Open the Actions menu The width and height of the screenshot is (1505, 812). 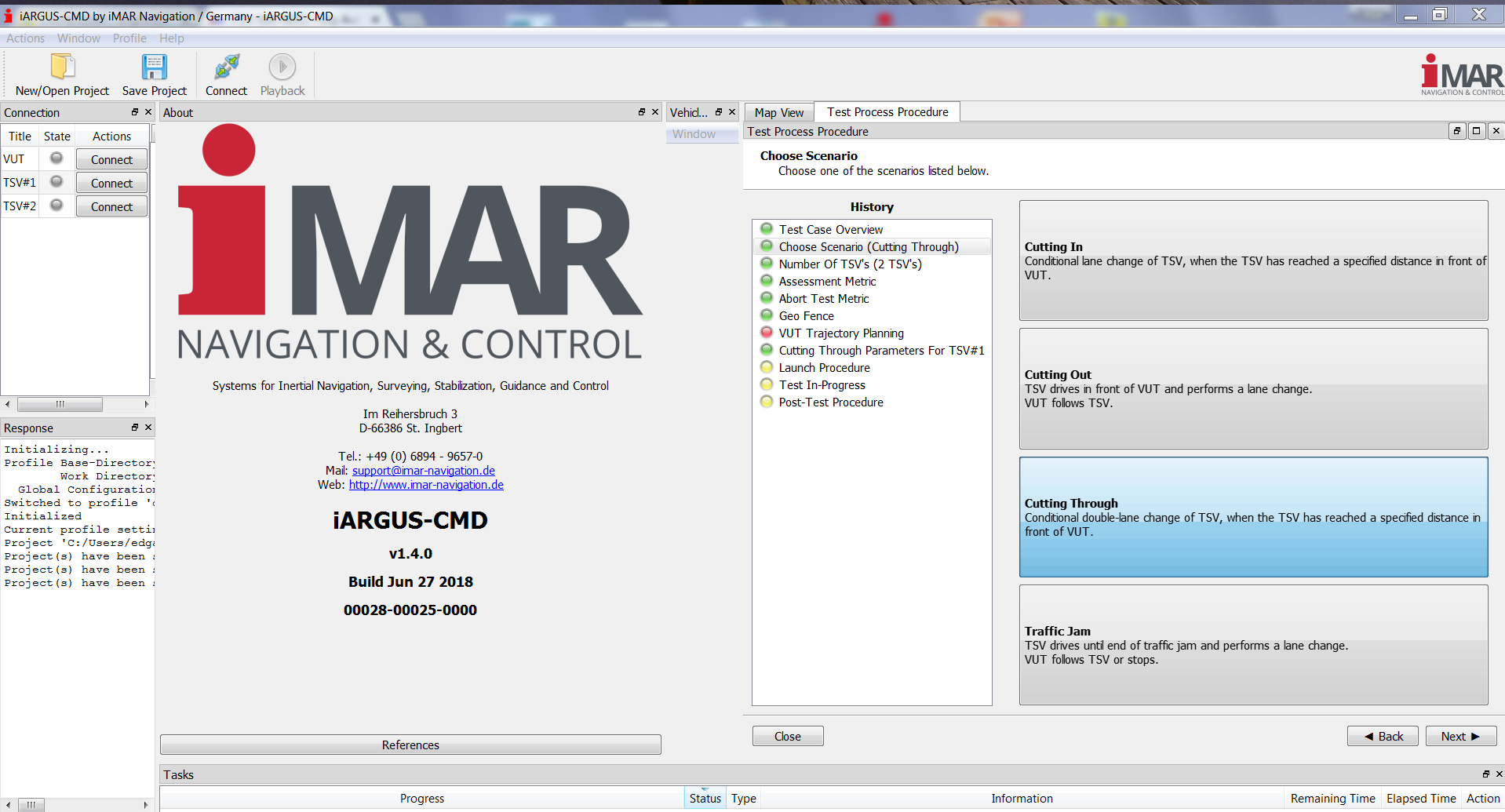(26, 38)
